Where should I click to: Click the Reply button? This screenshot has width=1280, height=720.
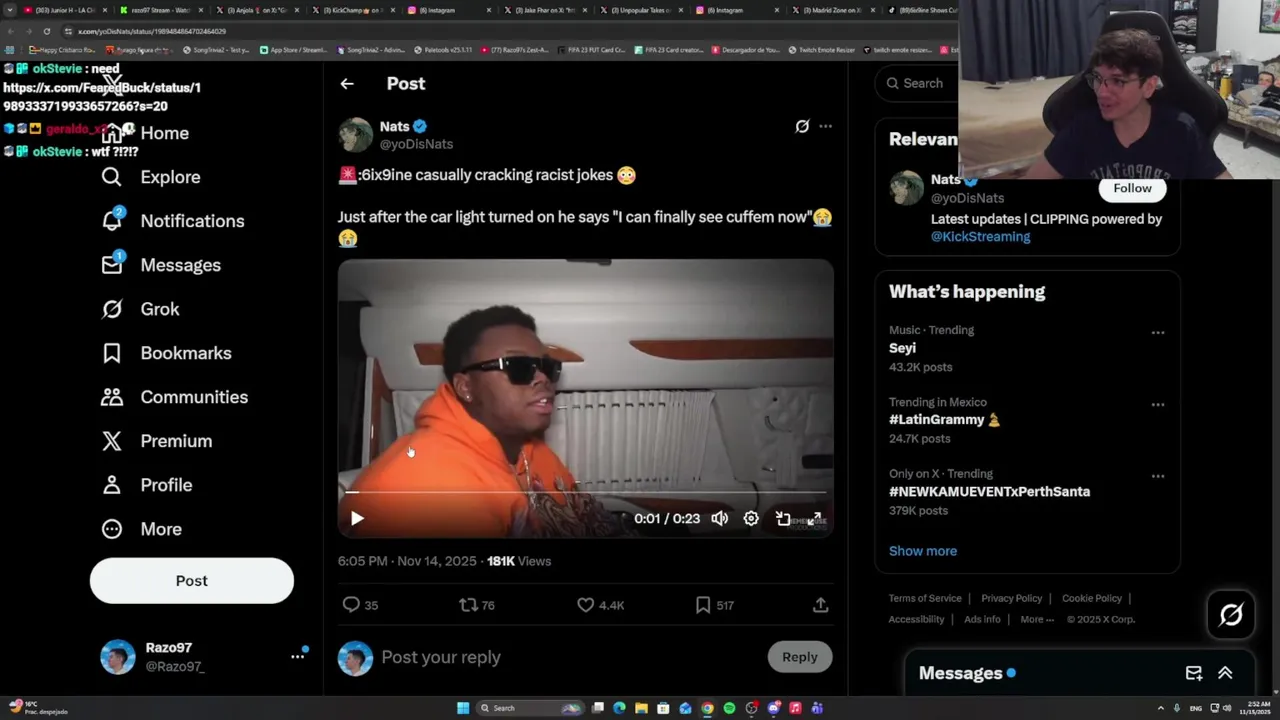tap(800, 657)
